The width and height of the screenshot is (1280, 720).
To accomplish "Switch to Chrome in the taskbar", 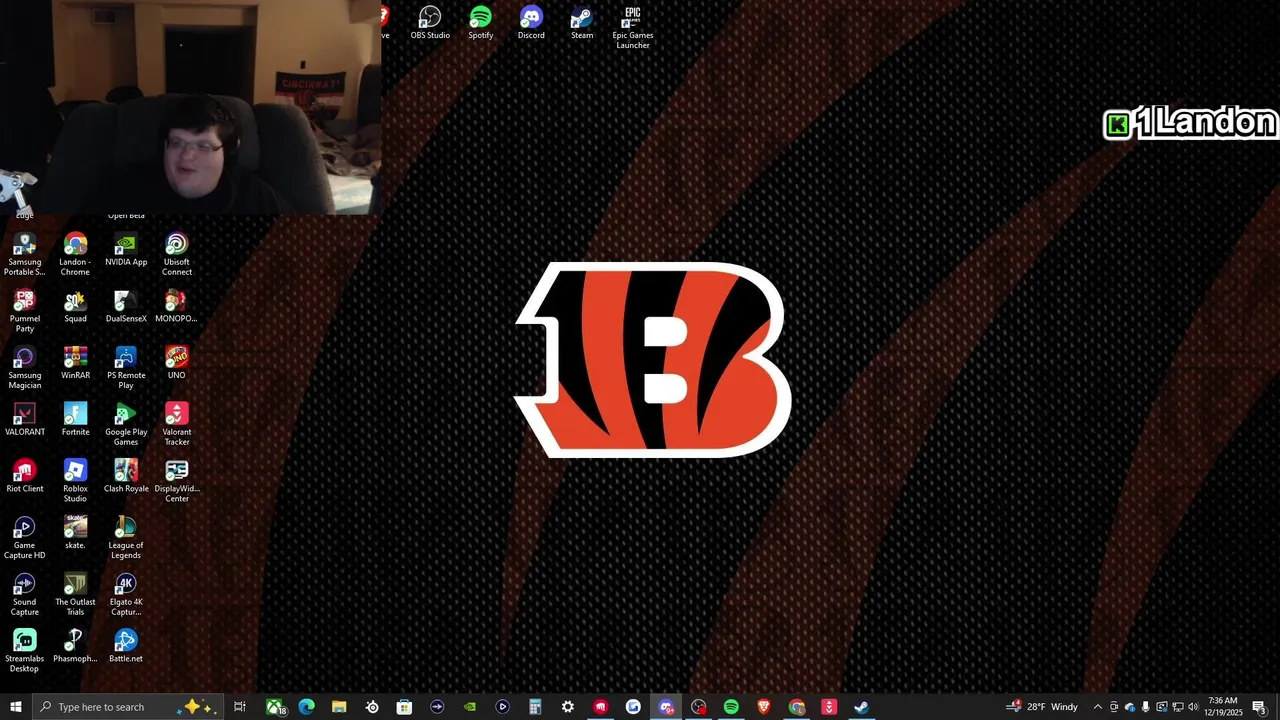I will (x=796, y=707).
